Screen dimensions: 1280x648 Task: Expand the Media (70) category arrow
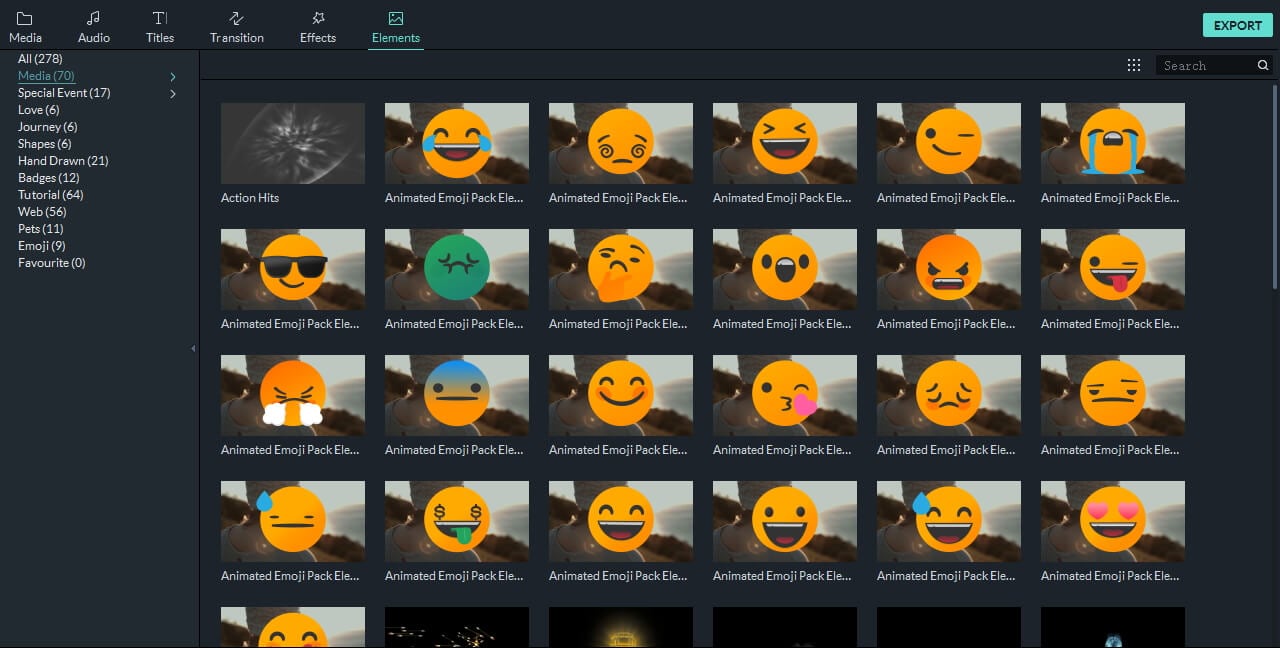click(173, 76)
